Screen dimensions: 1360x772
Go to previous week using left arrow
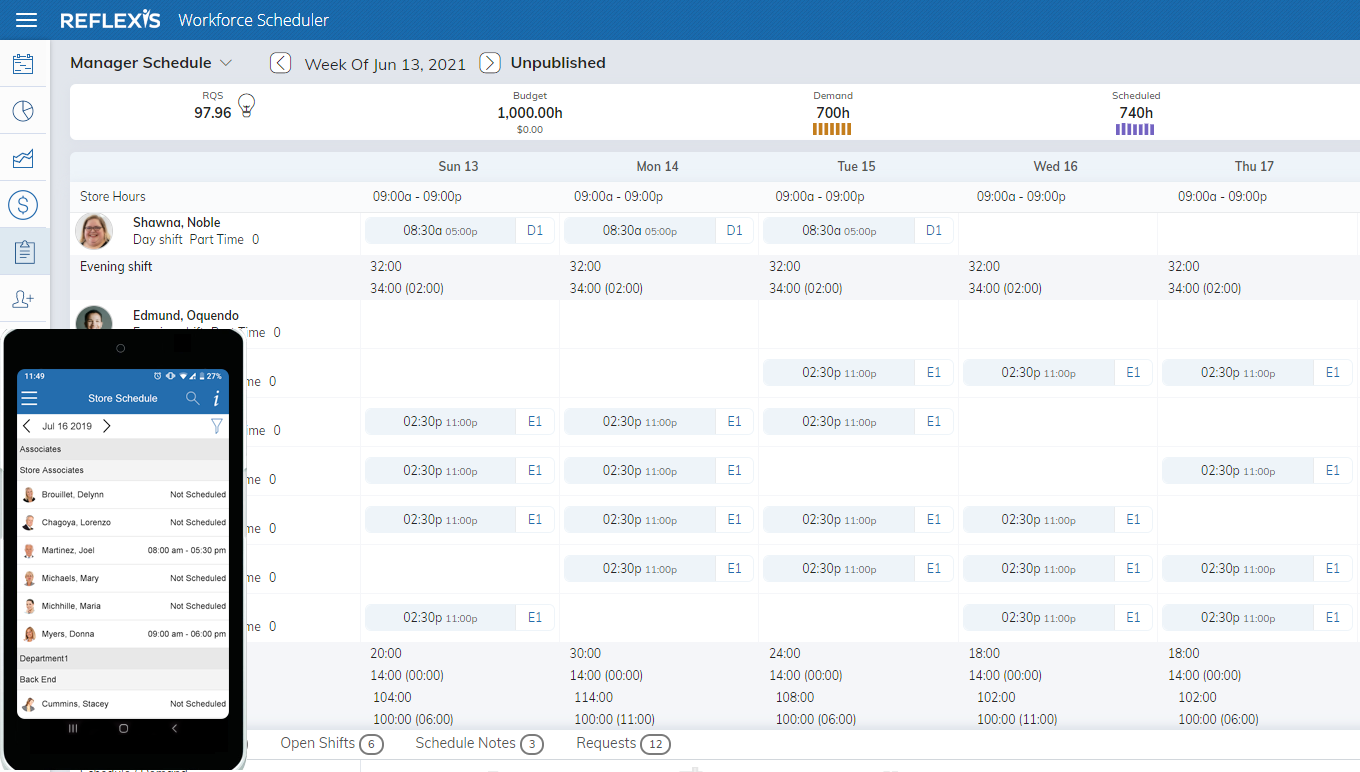(x=281, y=63)
